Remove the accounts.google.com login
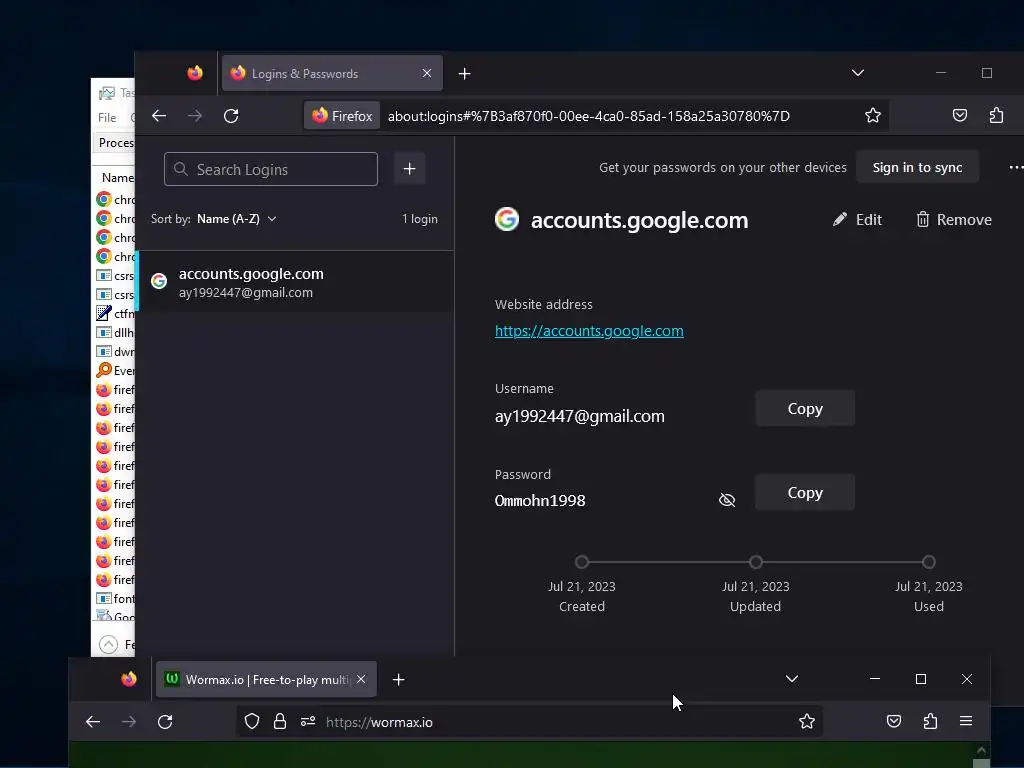Viewport: 1024px width, 768px height. 953,219
